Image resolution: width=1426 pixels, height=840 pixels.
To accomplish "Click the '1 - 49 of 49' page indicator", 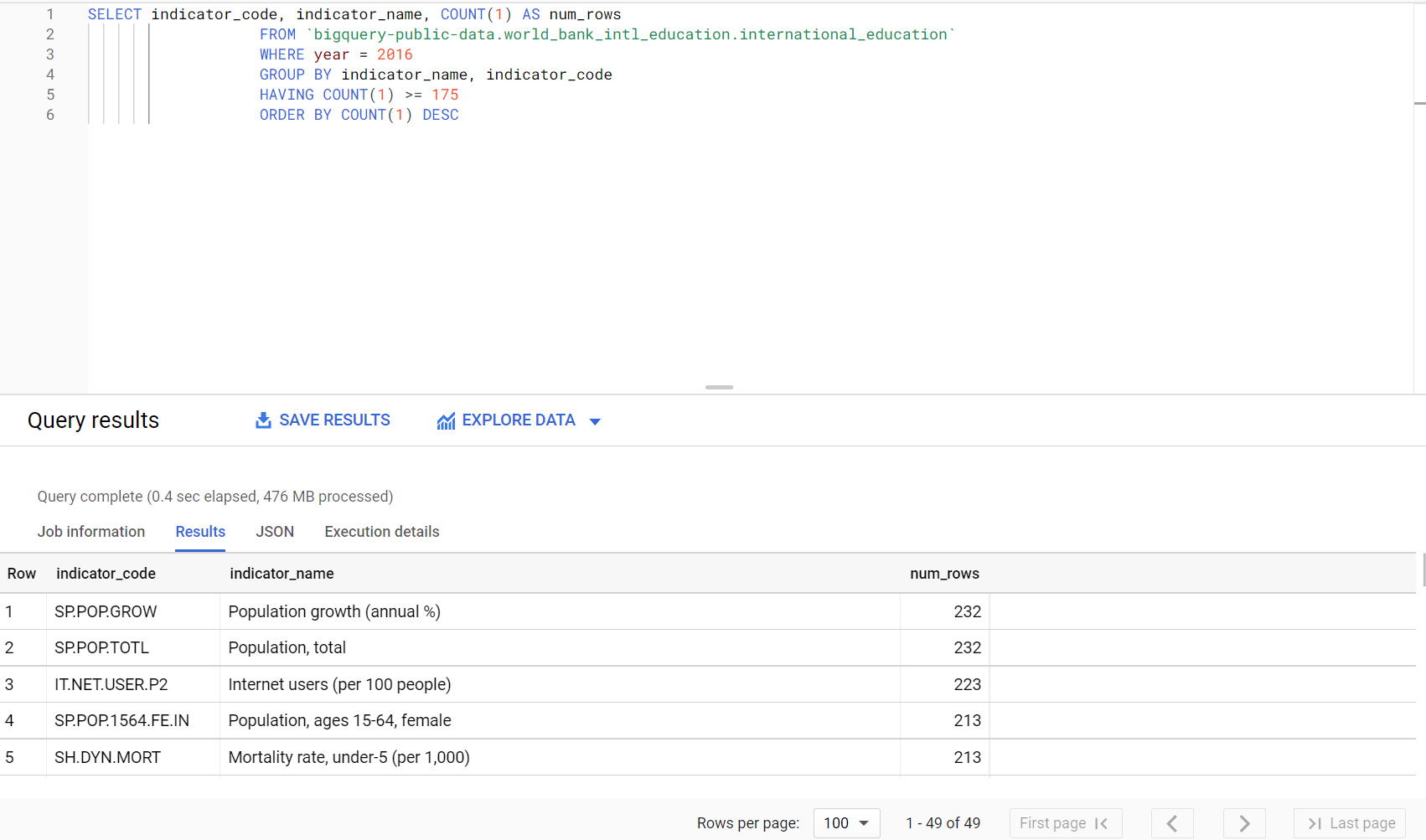I will click(x=943, y=823).
